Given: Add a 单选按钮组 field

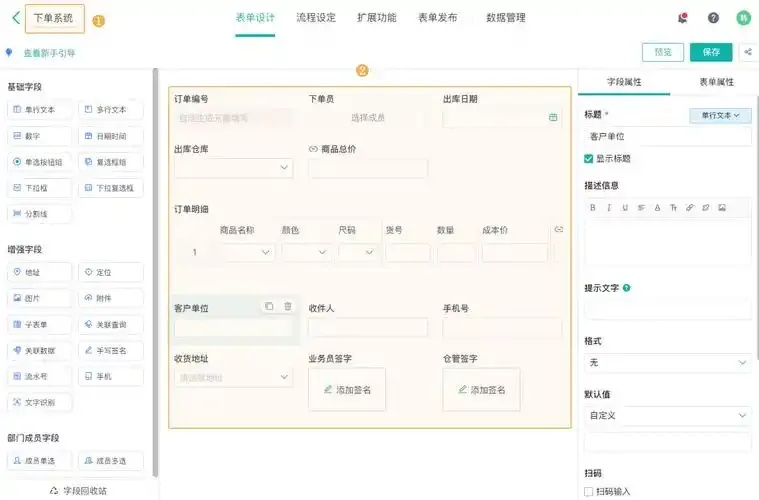Looking at the screenshot, I should click(x=40, y=162).
